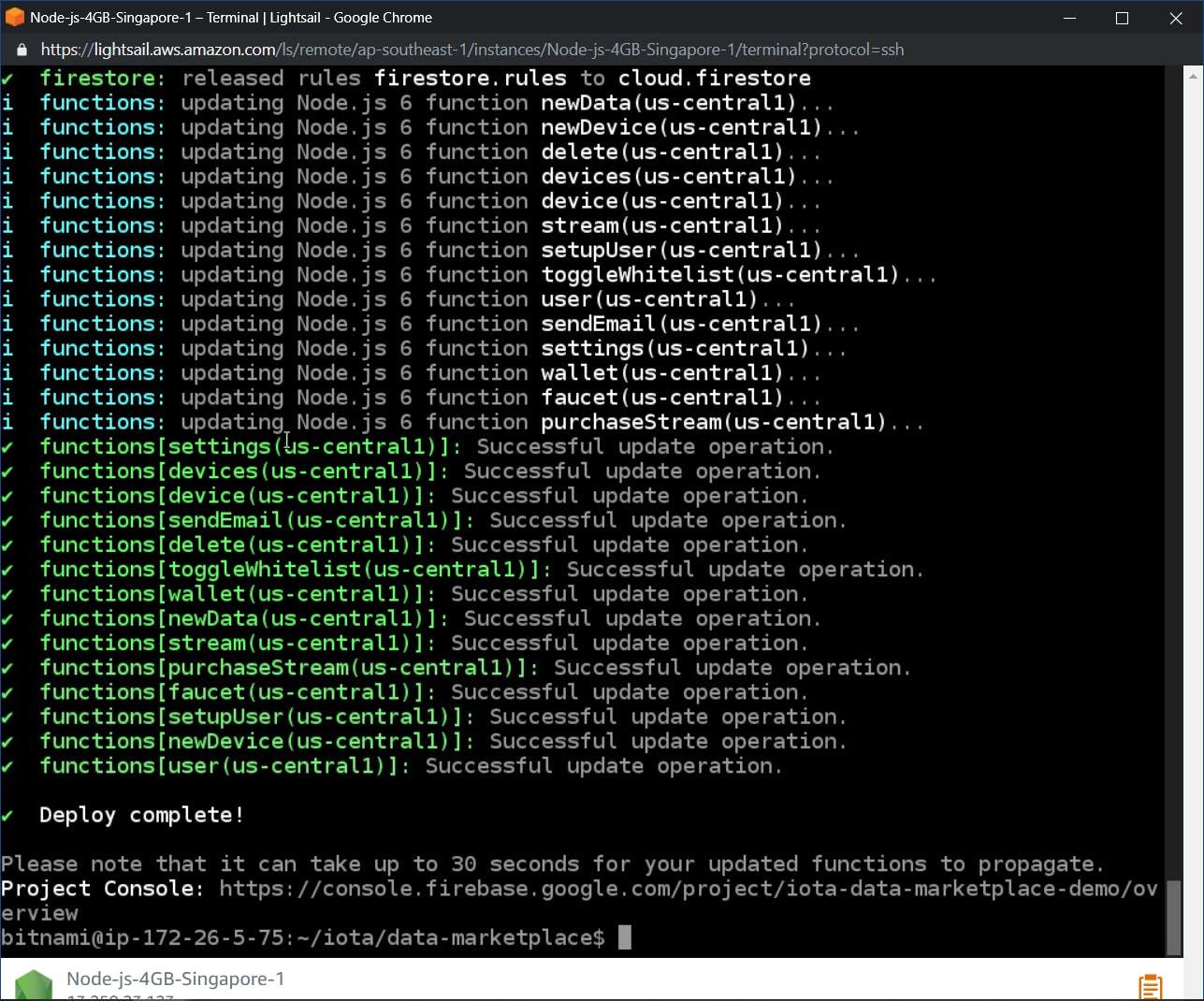Click the lock icon in address bar
This screenshot has width=1204, height=1001.
click(22, 50)
